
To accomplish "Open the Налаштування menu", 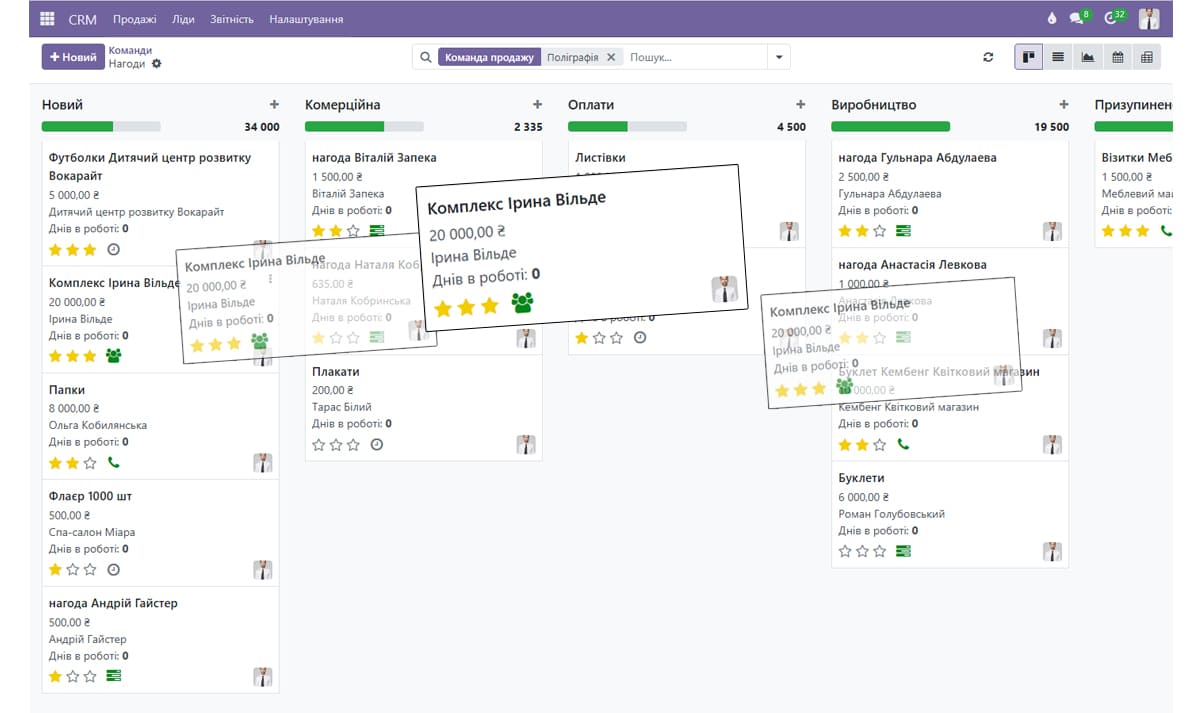I will tap(306, 19).
